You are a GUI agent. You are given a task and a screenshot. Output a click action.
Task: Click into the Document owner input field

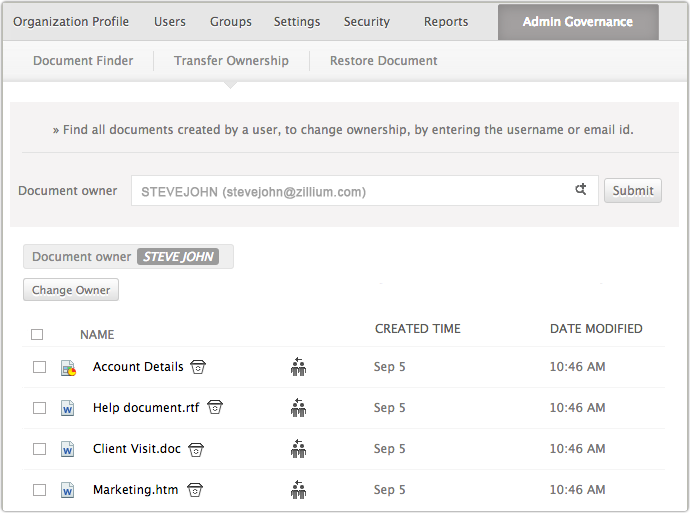pos(350,191)
